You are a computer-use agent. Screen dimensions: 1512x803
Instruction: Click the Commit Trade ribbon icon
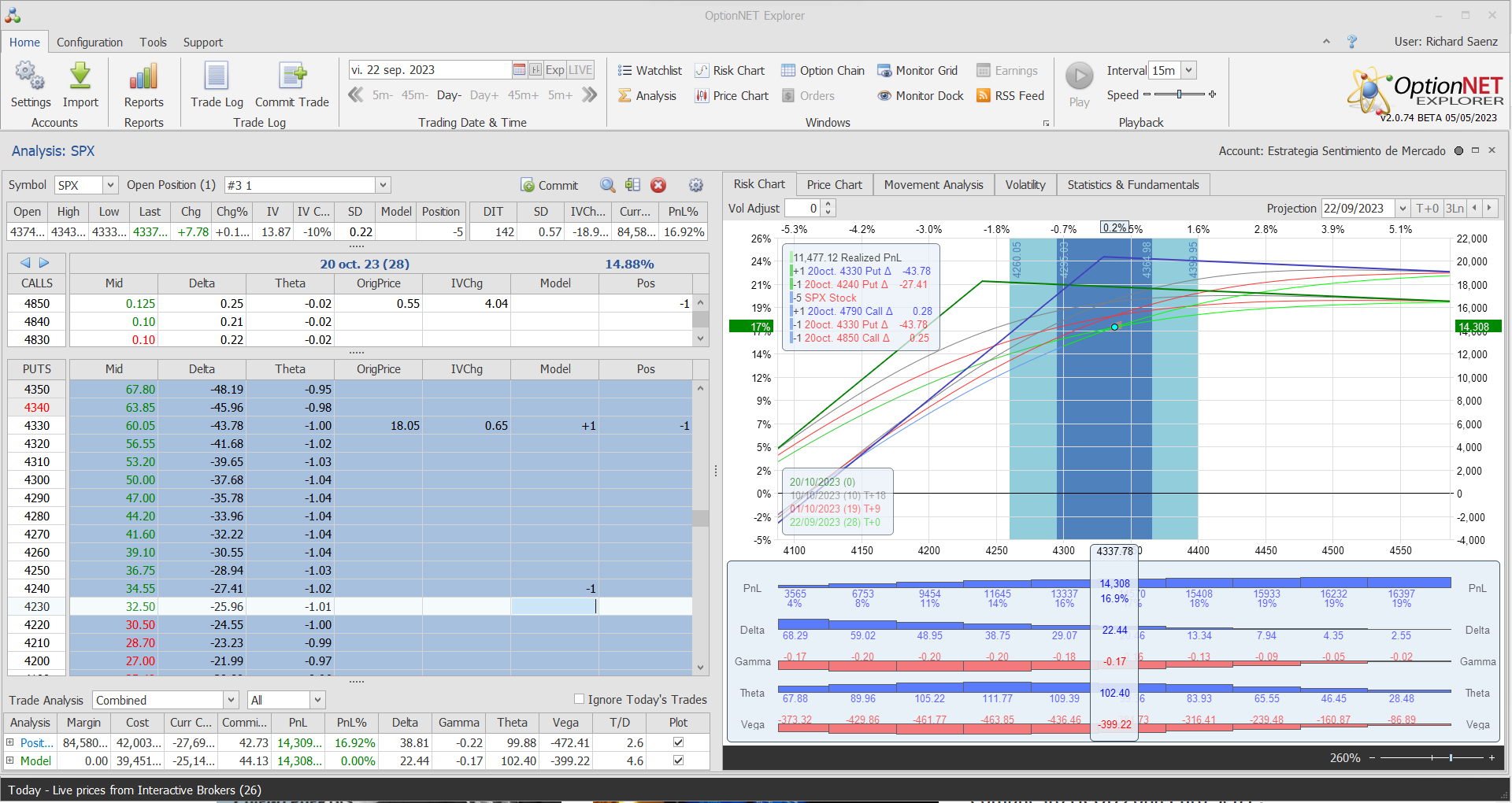[292, 77]
